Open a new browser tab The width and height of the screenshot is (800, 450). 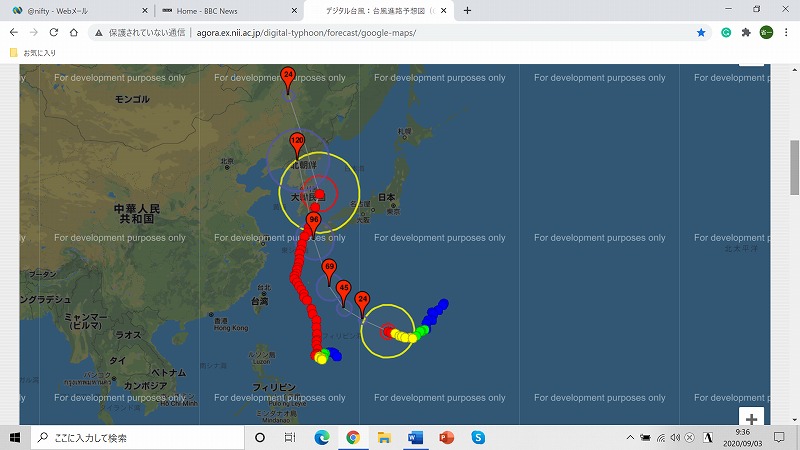(467, 10)
